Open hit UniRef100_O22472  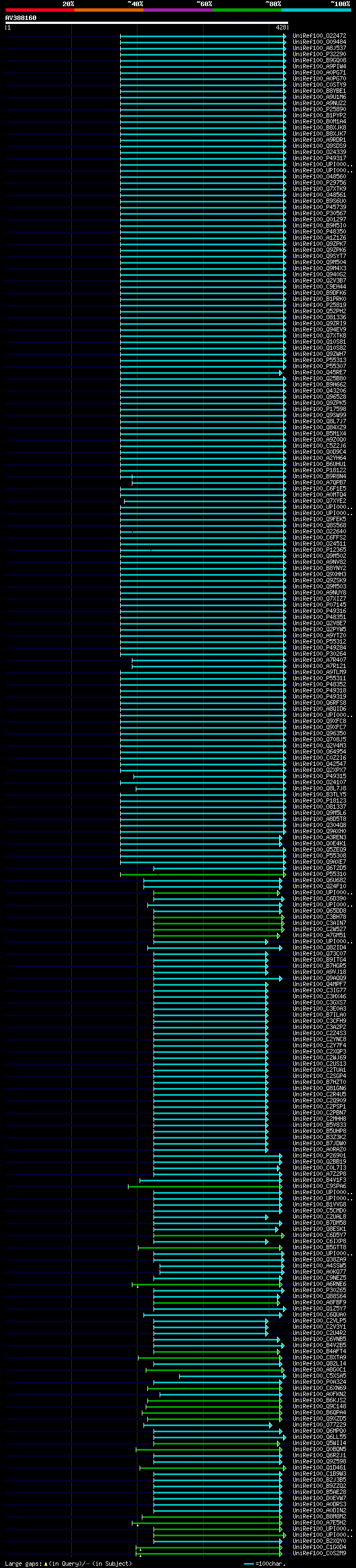pyautogui.click(x=319, y=36)
